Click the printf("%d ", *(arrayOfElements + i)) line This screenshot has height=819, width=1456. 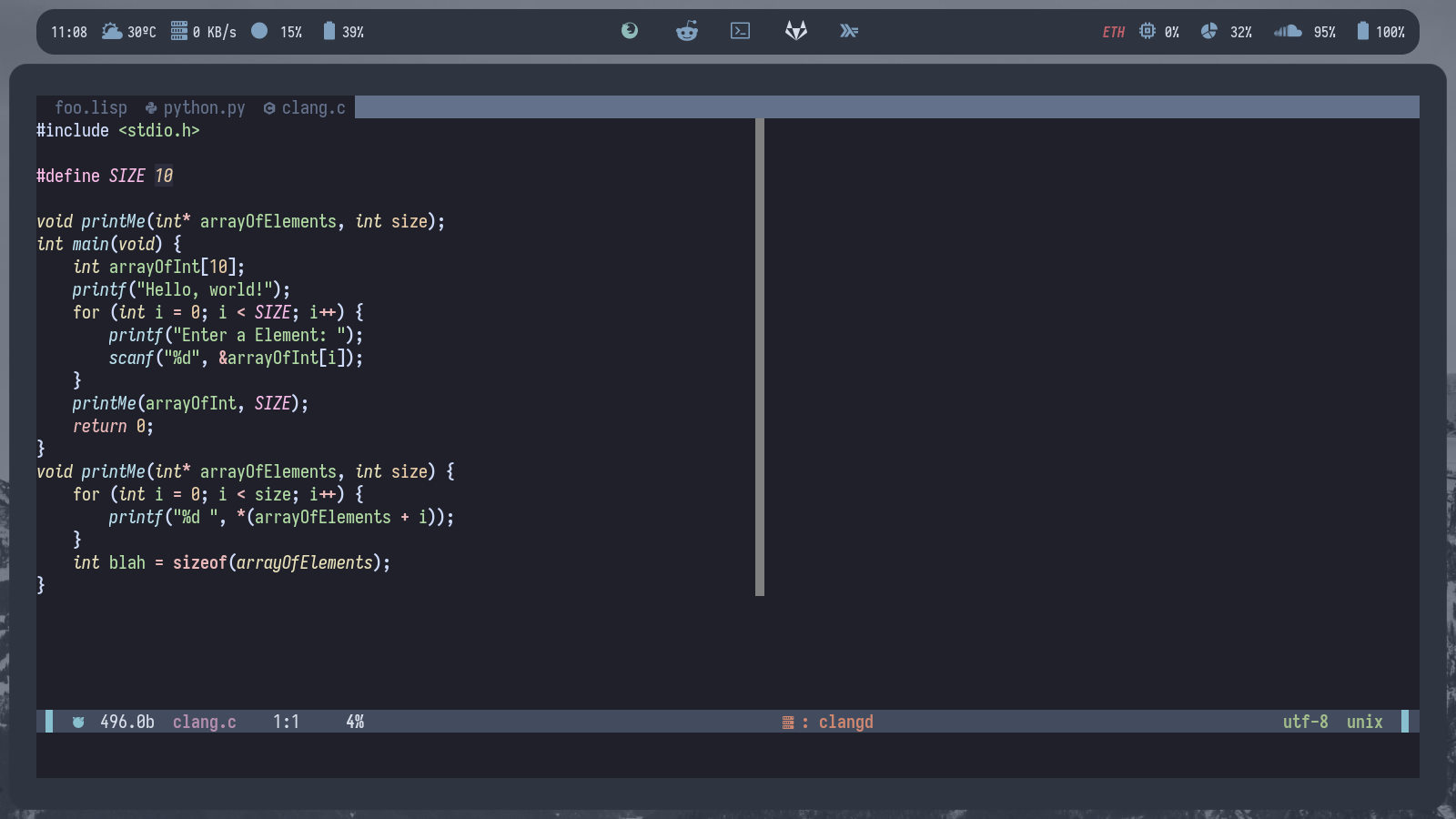(282, 517)
